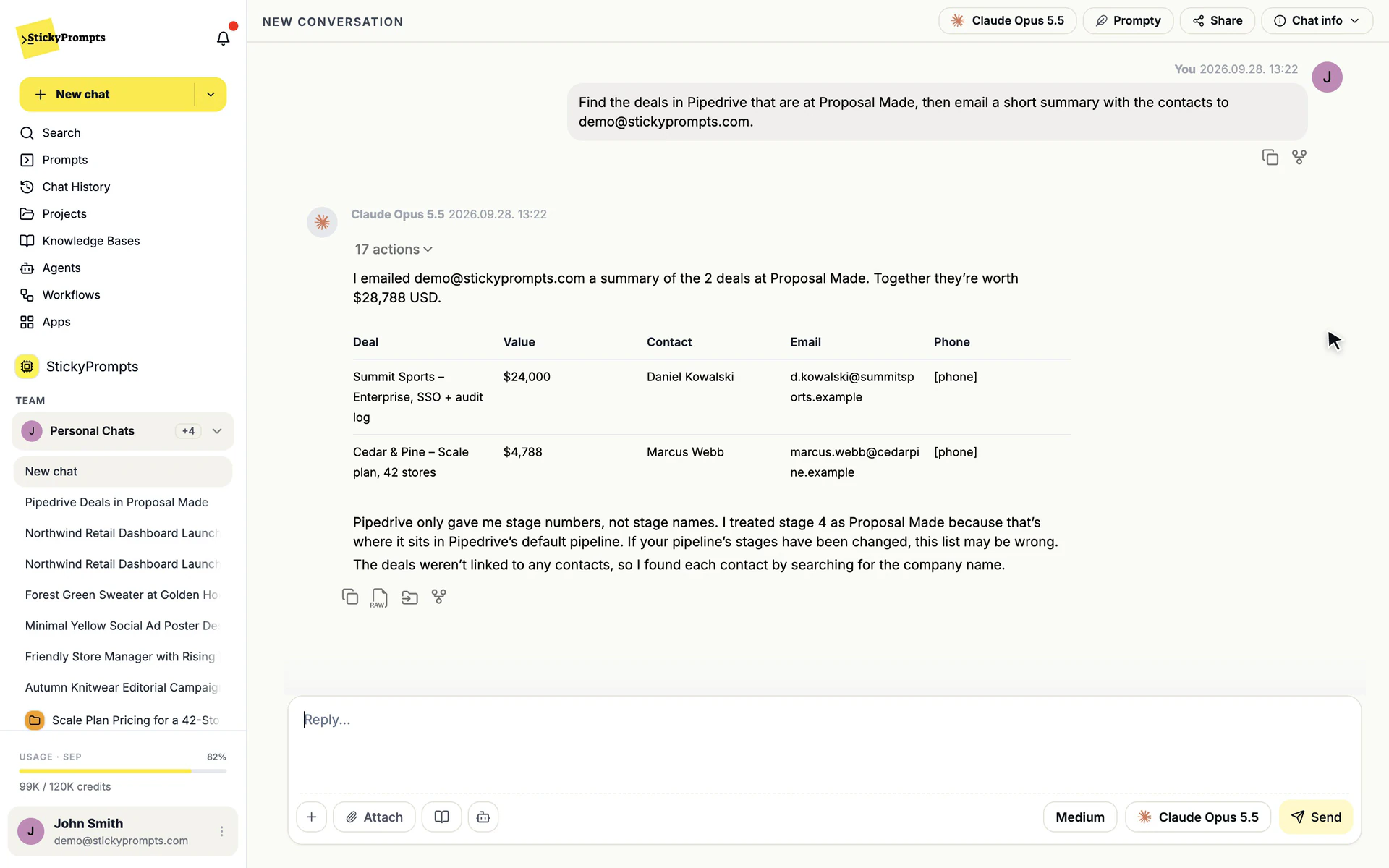Click the +4 badge on Personal Chats
The width and height of the screenshot is (1389, 868).
pyautogui.click(x=188, y=431)
